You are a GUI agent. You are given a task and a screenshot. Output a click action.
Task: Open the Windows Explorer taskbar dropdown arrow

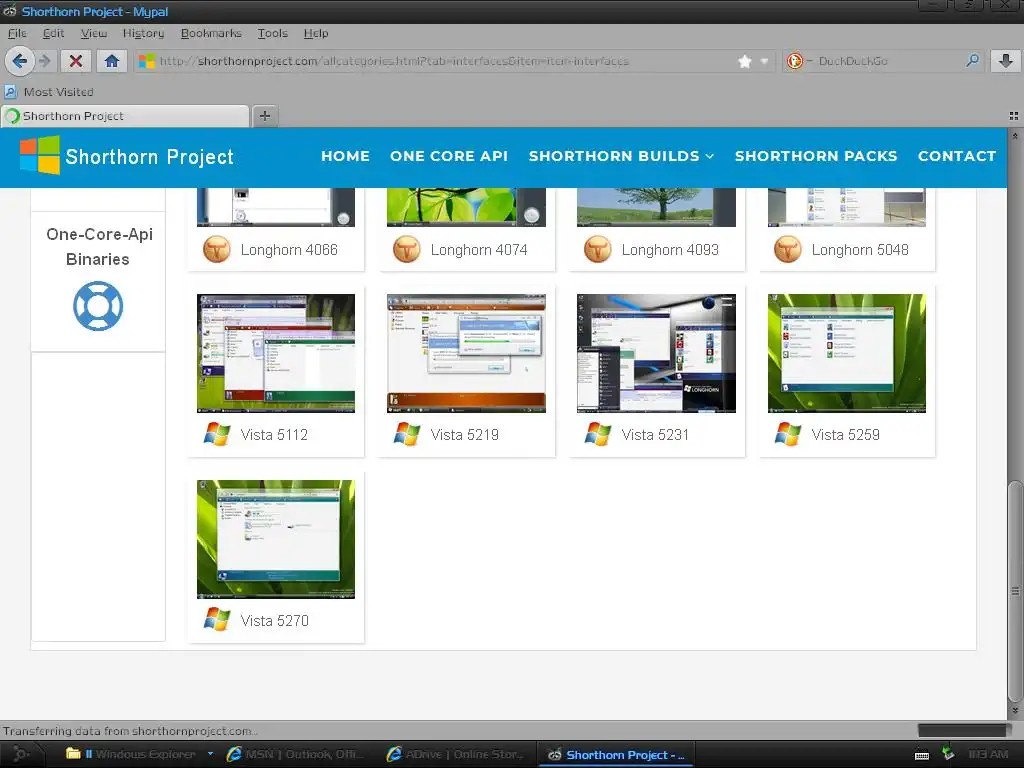[210, 754]
